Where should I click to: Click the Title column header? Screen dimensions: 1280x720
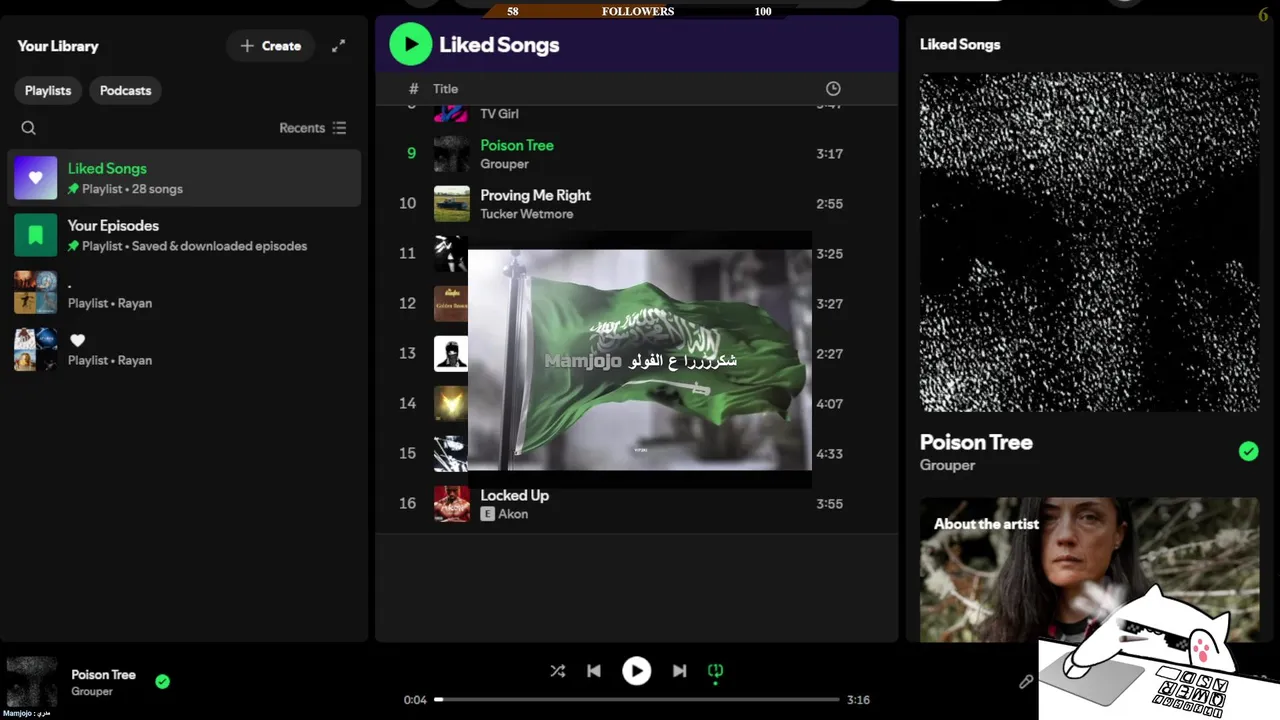tap(445, 89)
